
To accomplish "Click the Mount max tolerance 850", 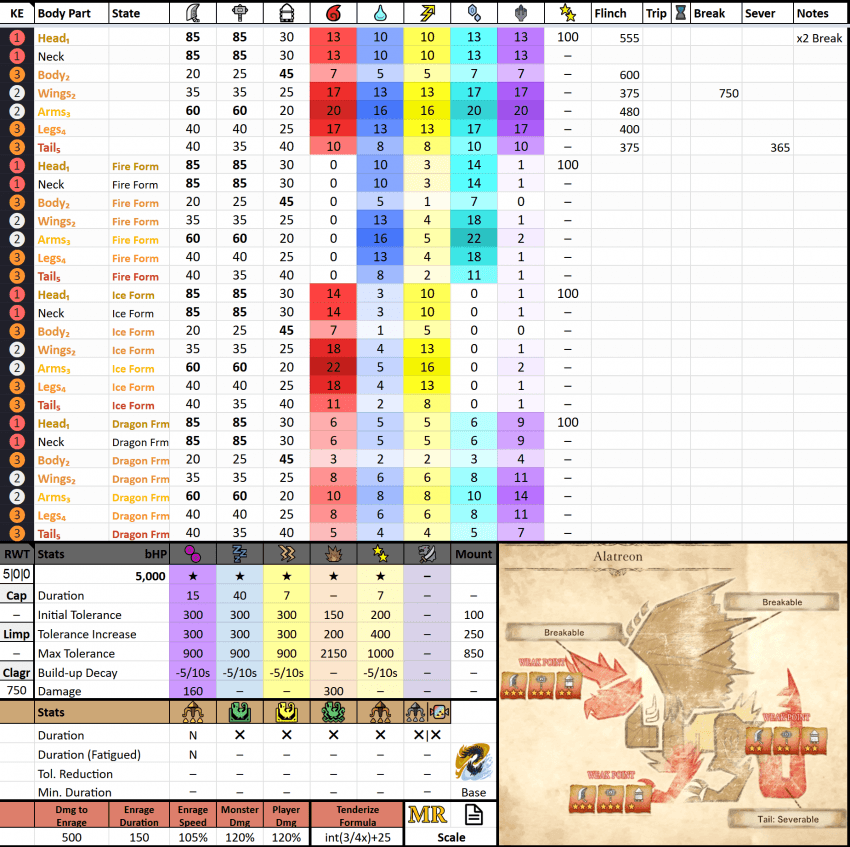I will (473, 653).
